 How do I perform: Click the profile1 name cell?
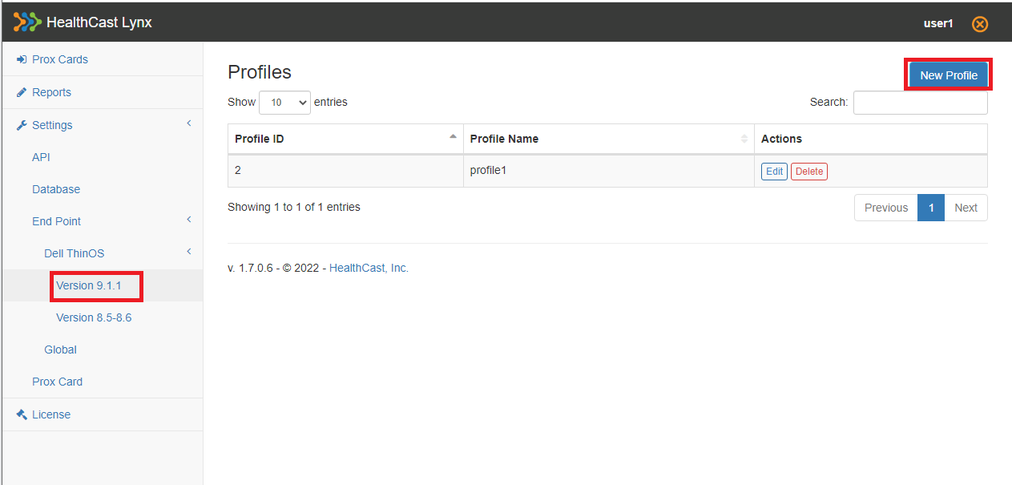609,172
